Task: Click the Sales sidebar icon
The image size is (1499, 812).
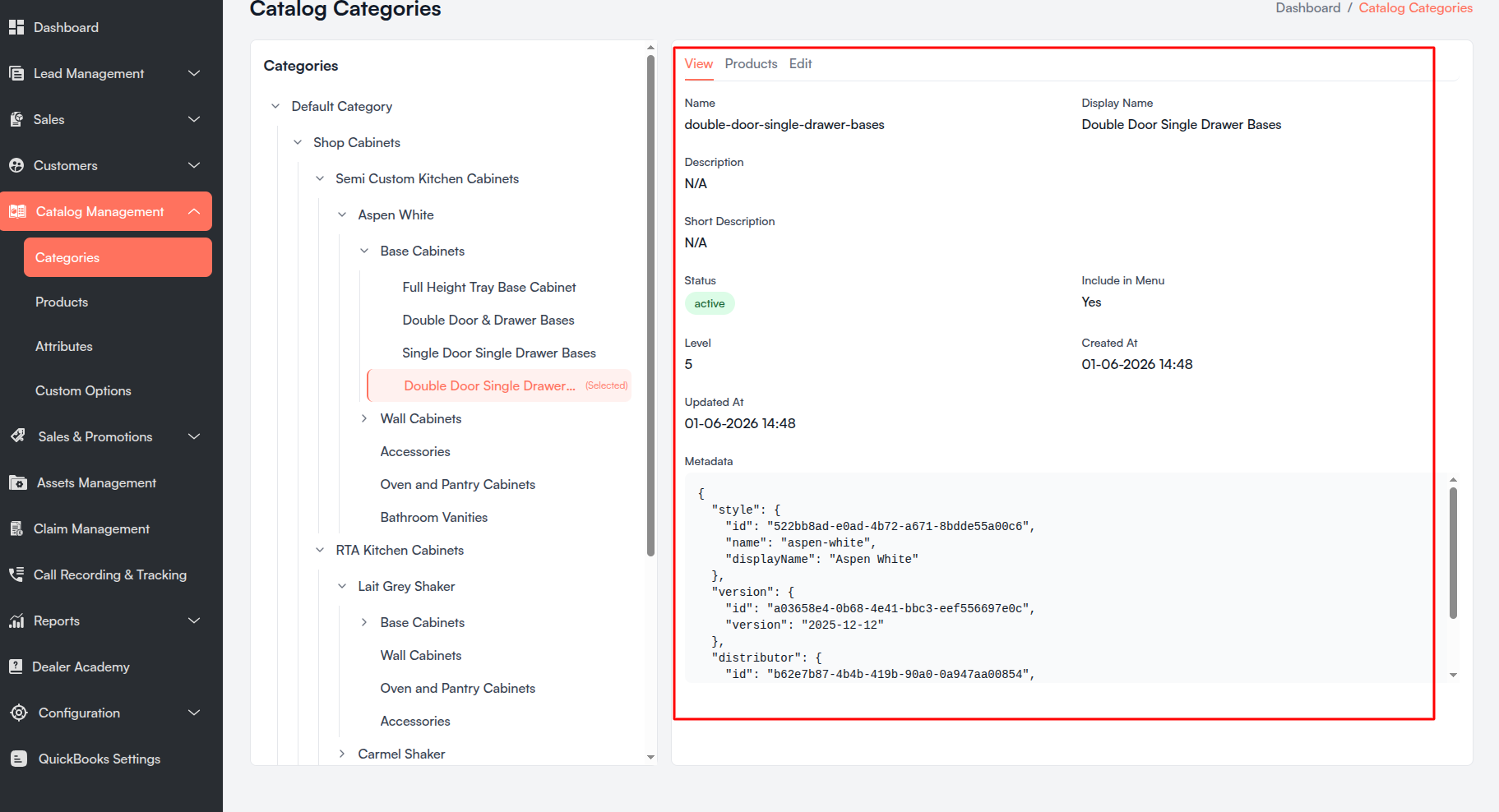Action: click(x=16, y=119)
